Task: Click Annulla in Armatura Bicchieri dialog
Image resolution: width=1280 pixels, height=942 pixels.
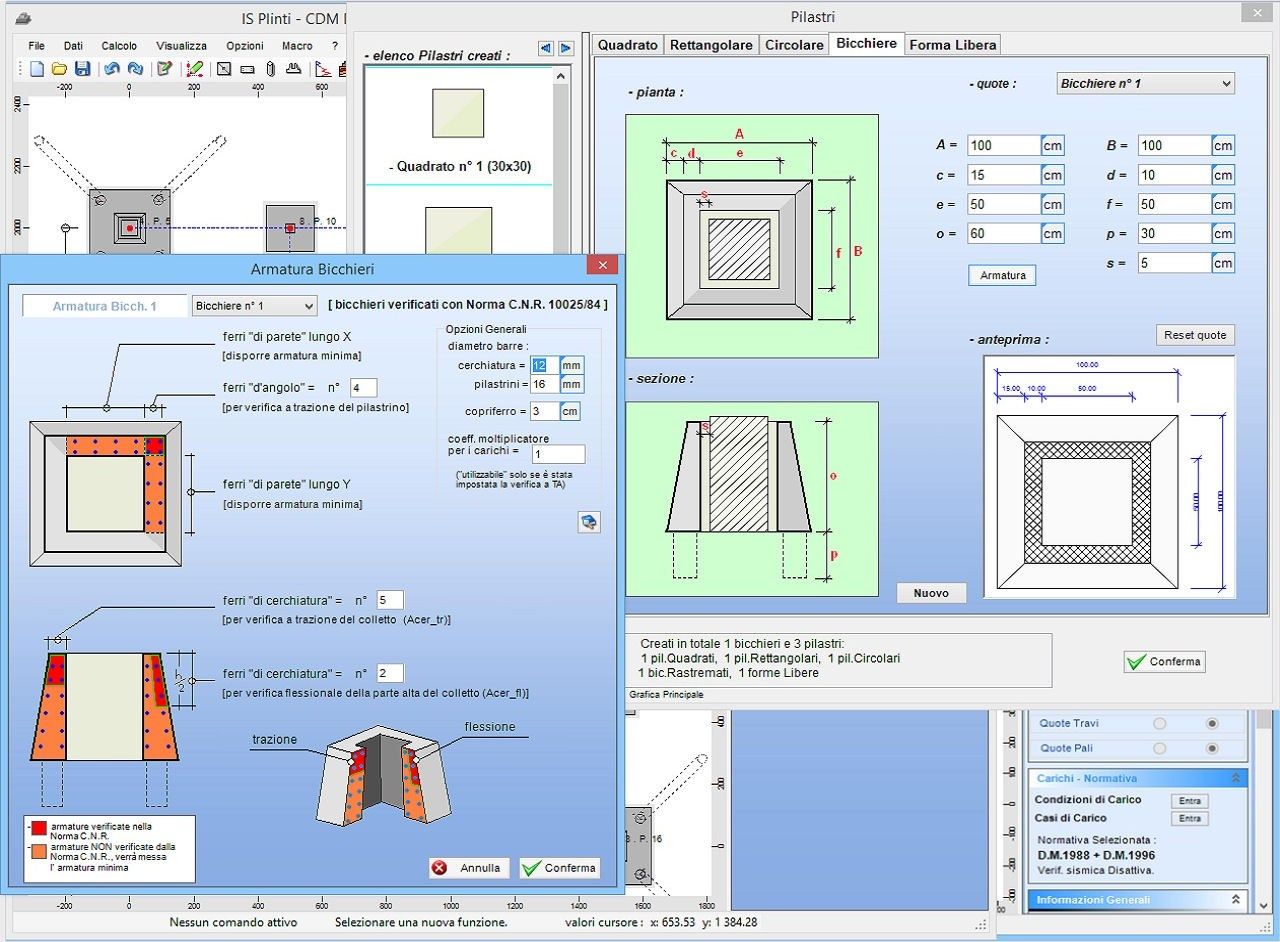Action: tap(469, 868)
